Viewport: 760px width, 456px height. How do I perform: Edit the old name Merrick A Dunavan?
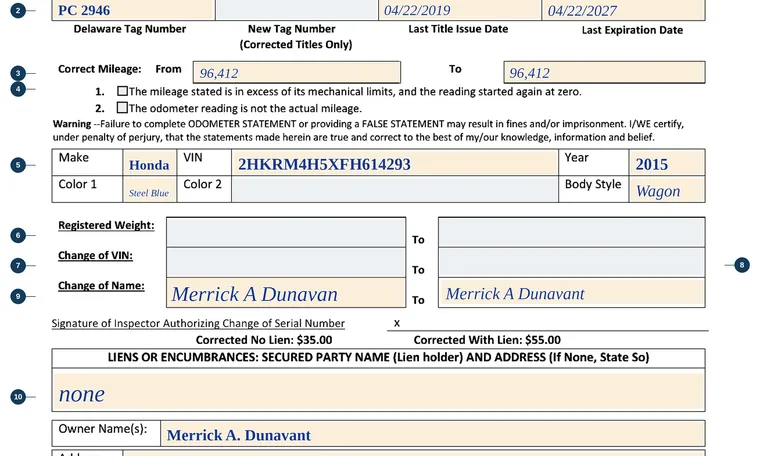[x=286, y=293]
